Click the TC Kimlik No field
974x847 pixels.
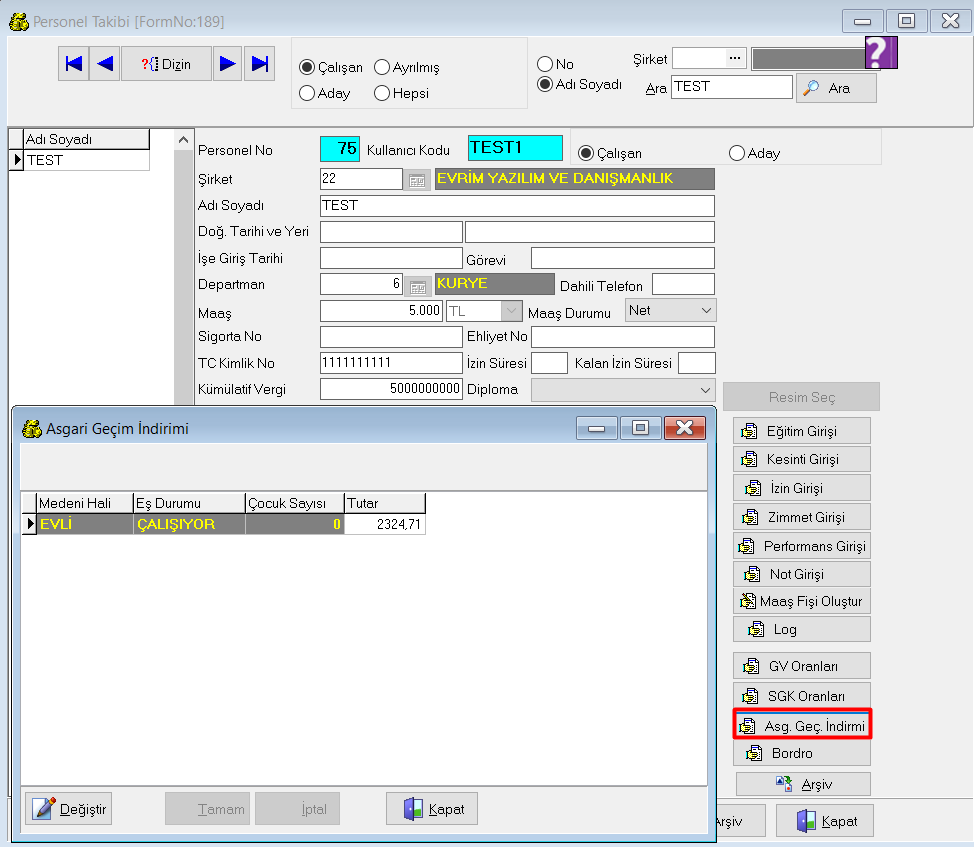[x=391, y=363]
